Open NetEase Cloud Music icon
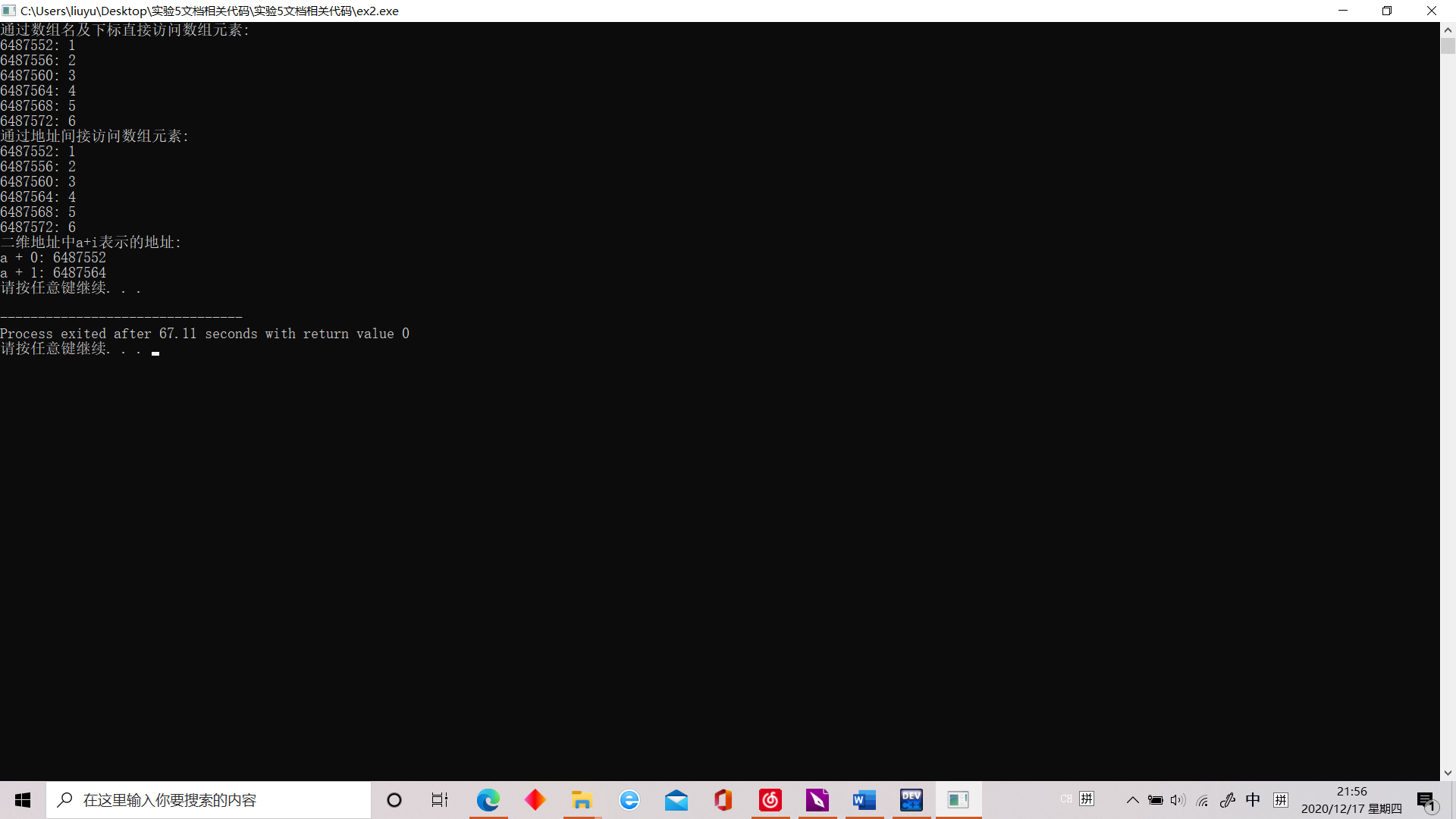 (770, 800)
